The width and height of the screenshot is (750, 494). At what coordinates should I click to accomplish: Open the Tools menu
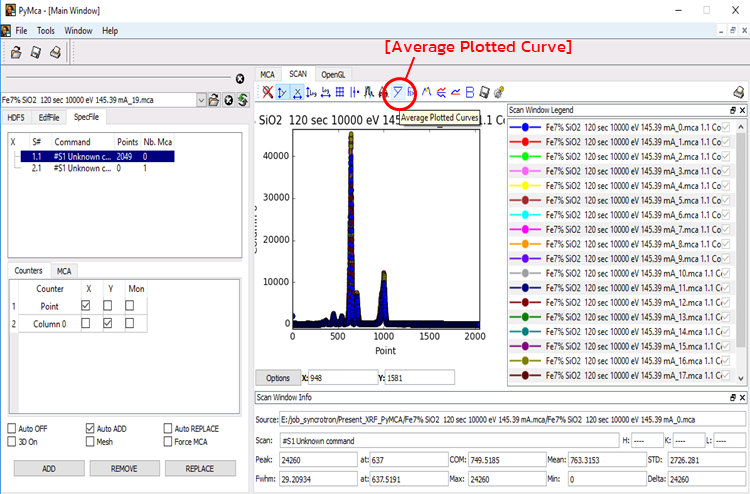(46, 31)
